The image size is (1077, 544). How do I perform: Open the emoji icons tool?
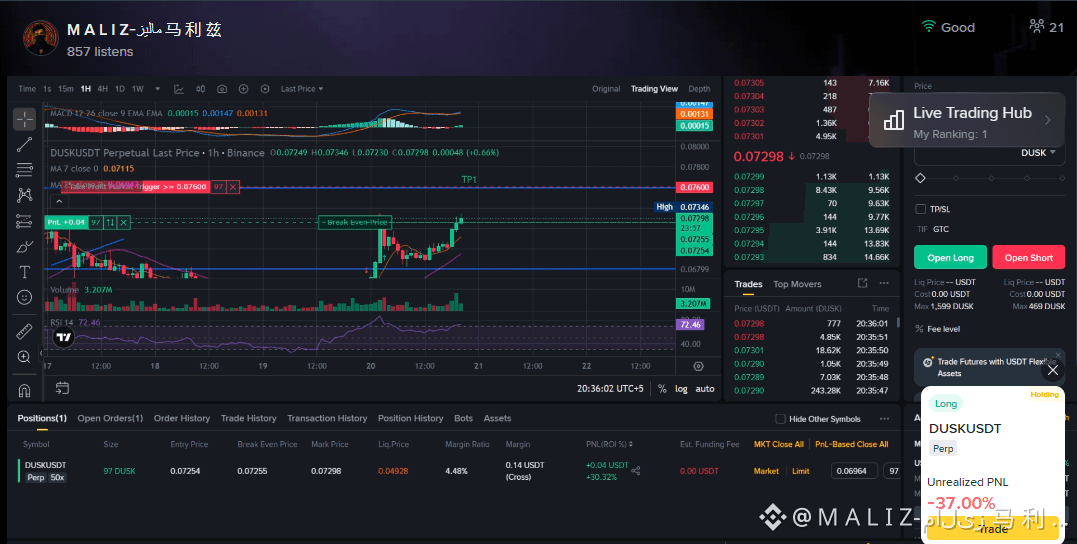click(24, 297)
